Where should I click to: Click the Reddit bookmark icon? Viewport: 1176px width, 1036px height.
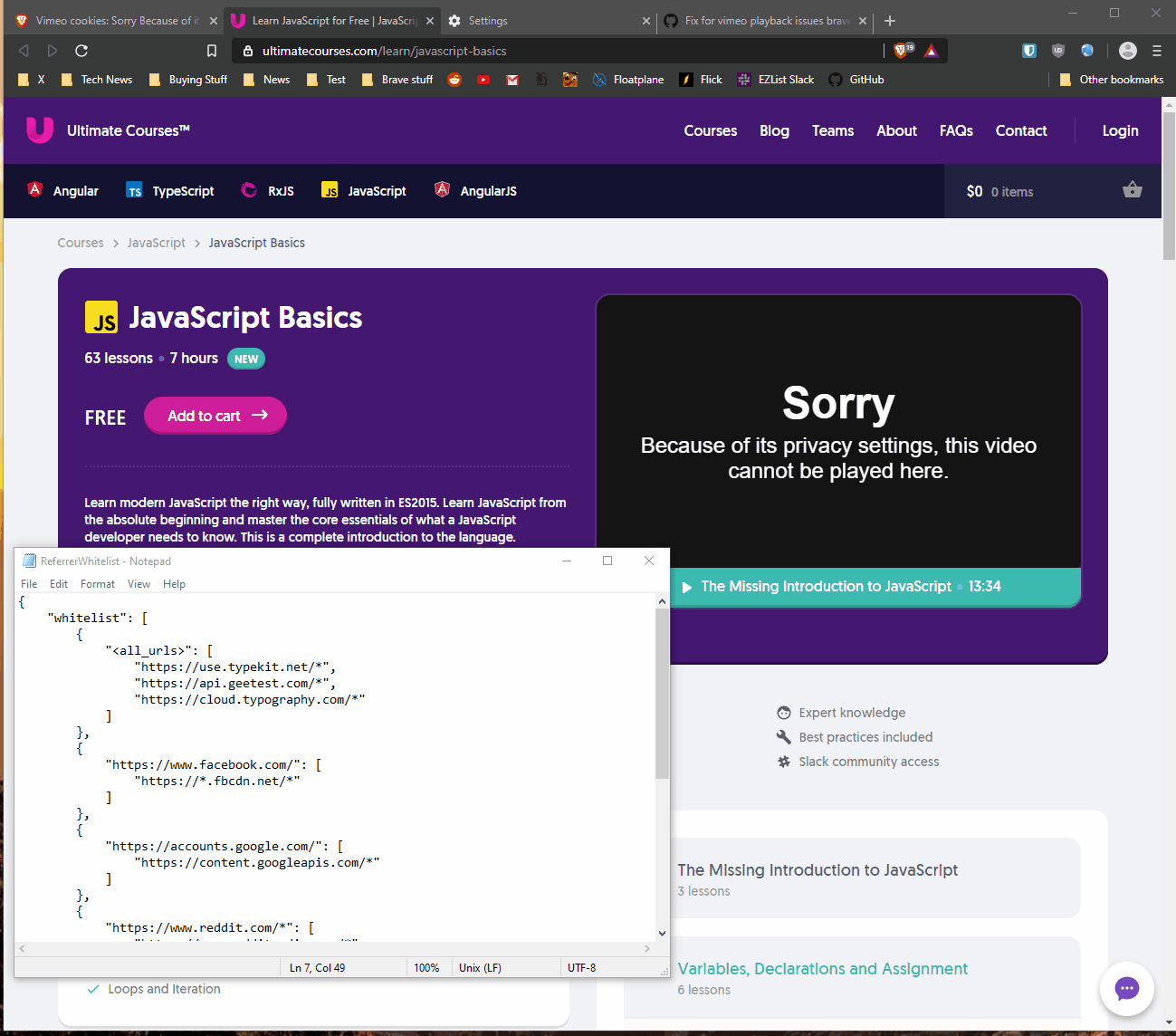coord(454,80)
